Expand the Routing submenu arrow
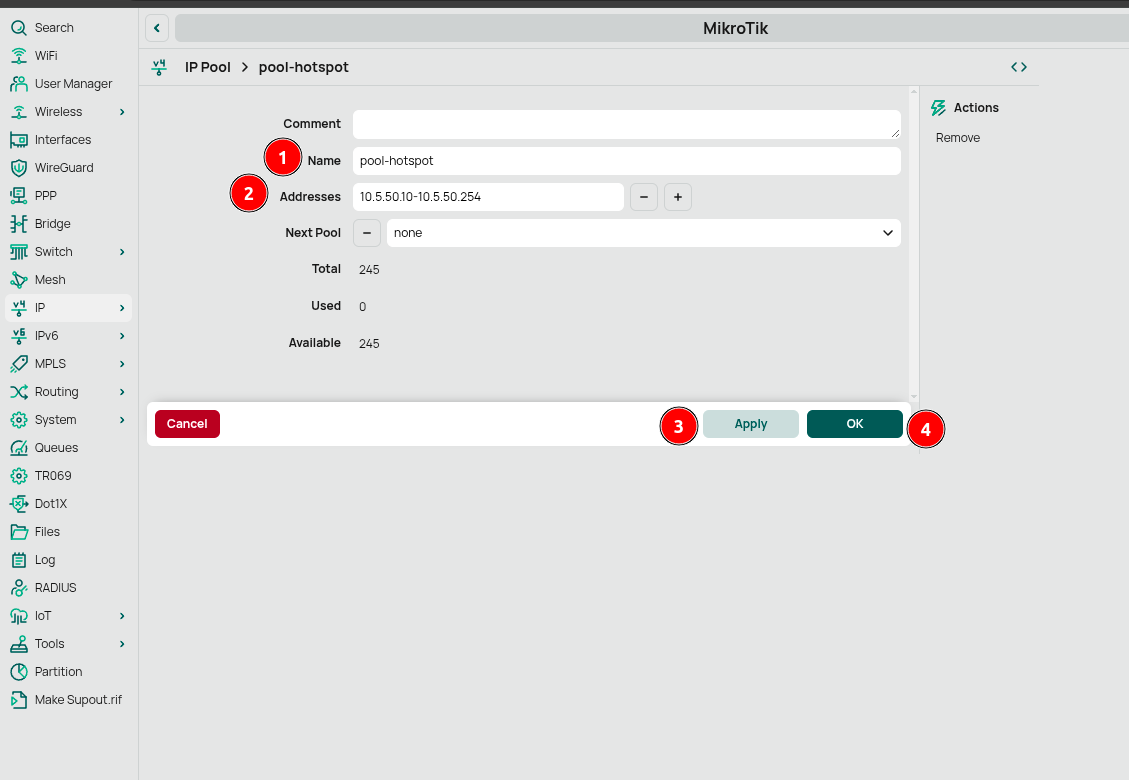Viewport: 1129px width, 780px height. pyautogui.click(x=122, y=392)
